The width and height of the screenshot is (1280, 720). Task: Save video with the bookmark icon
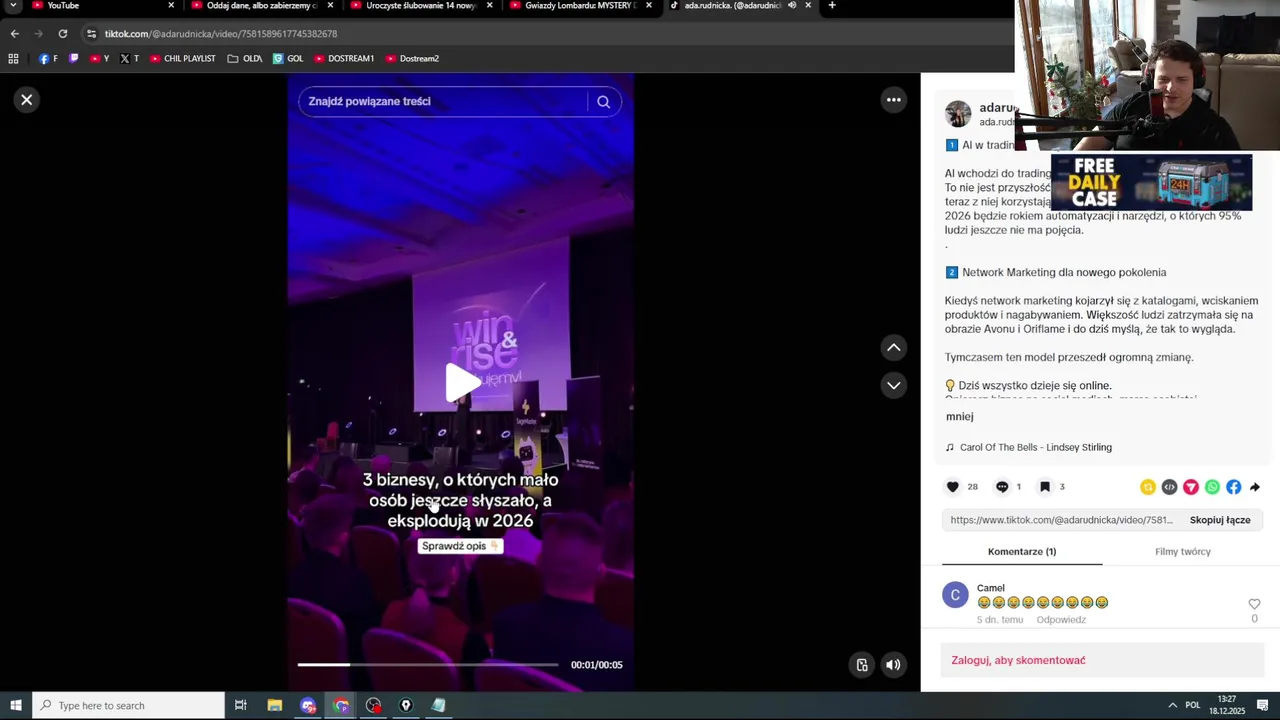click(x=1045, y=487)
